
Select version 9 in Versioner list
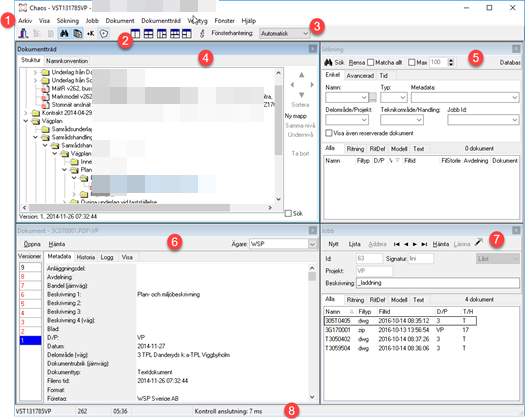tap(30, 267)
